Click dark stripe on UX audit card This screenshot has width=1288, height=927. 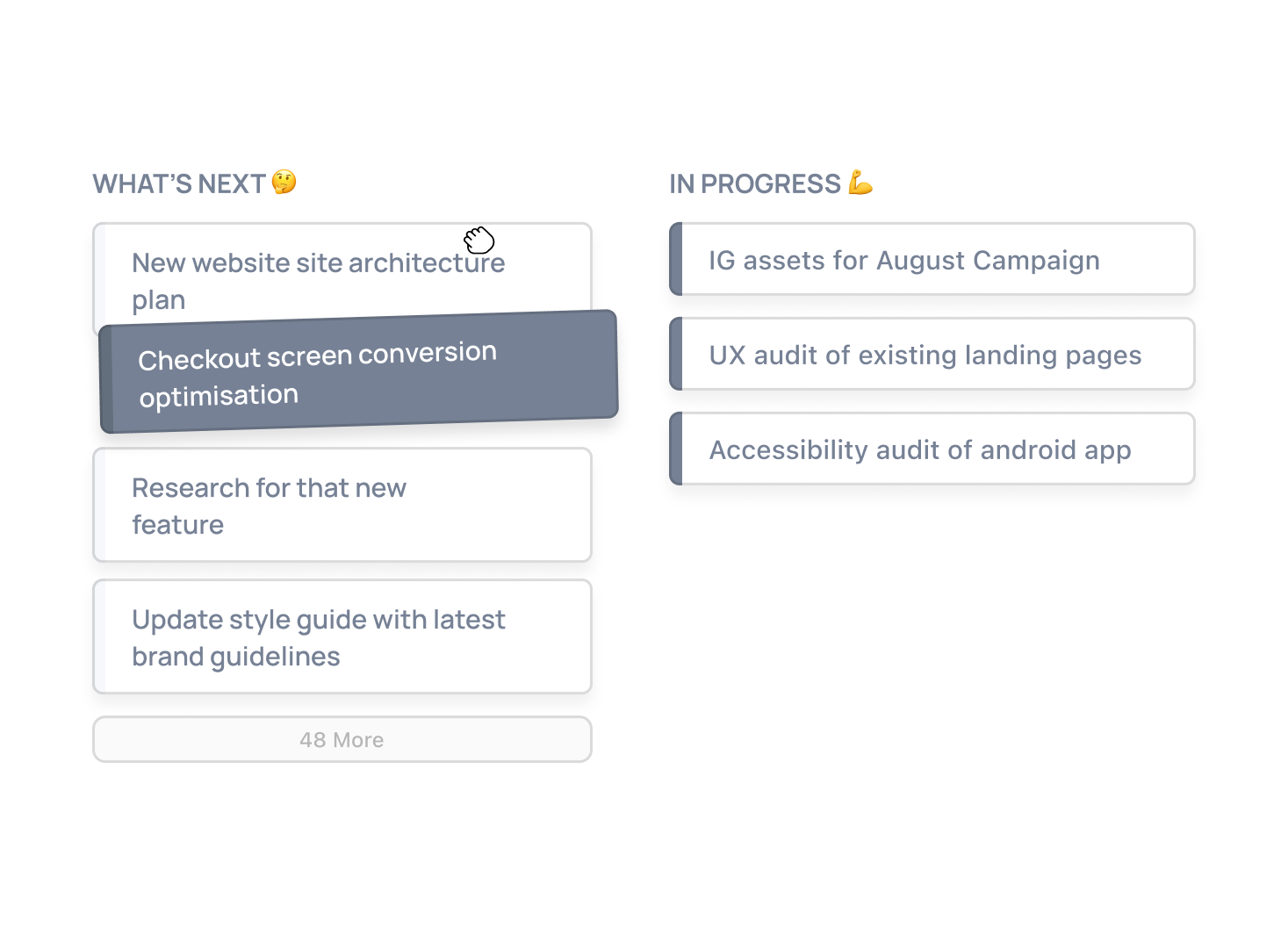[x=676, y=354]
